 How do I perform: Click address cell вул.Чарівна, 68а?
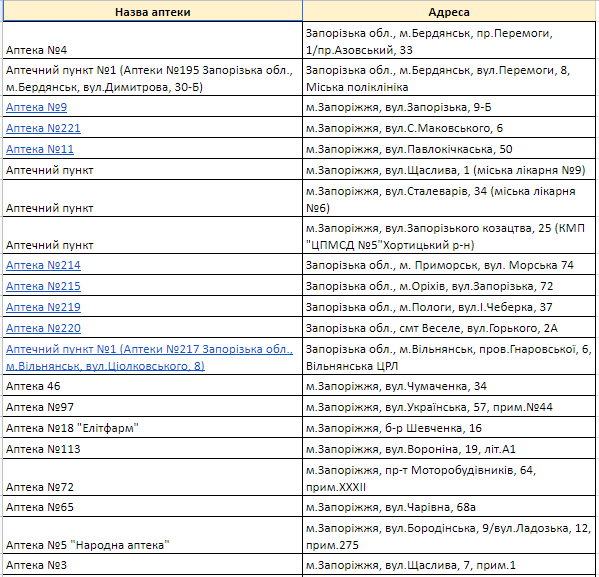pyautogui.click(x=449, y=506)
